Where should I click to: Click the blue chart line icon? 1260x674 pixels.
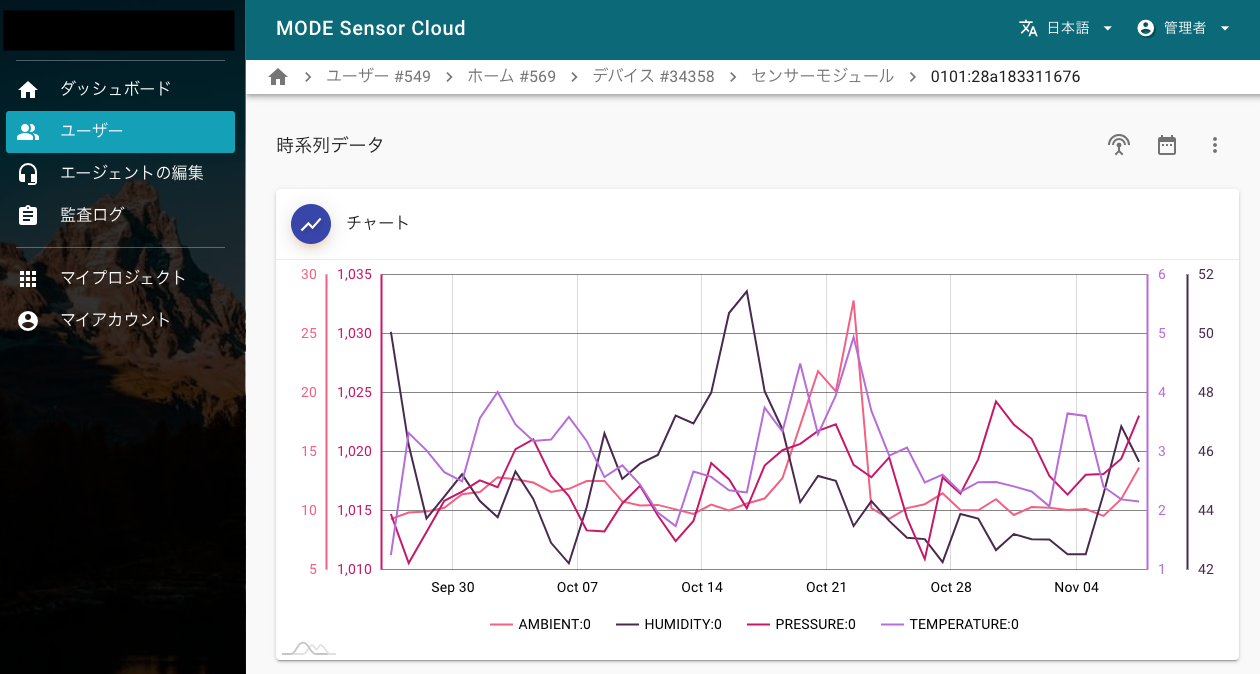click(x=311, y=224)
